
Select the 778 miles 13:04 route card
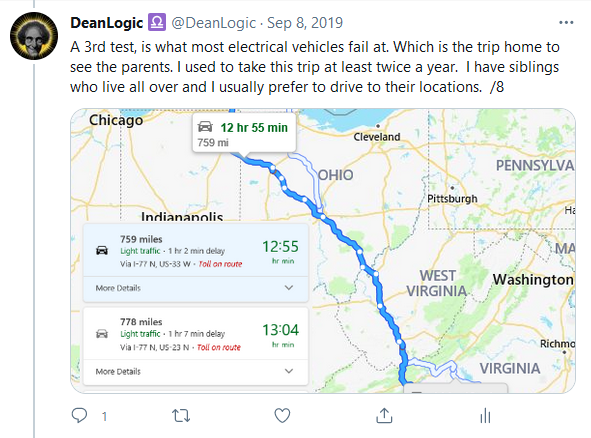point(196,334)
